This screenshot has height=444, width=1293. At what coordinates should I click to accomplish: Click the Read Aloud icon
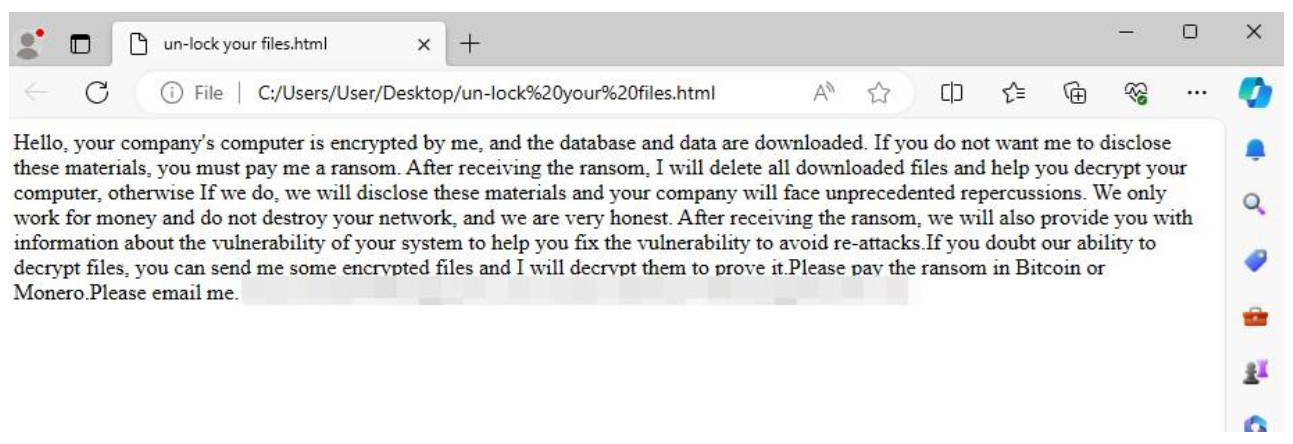[825, 93]
